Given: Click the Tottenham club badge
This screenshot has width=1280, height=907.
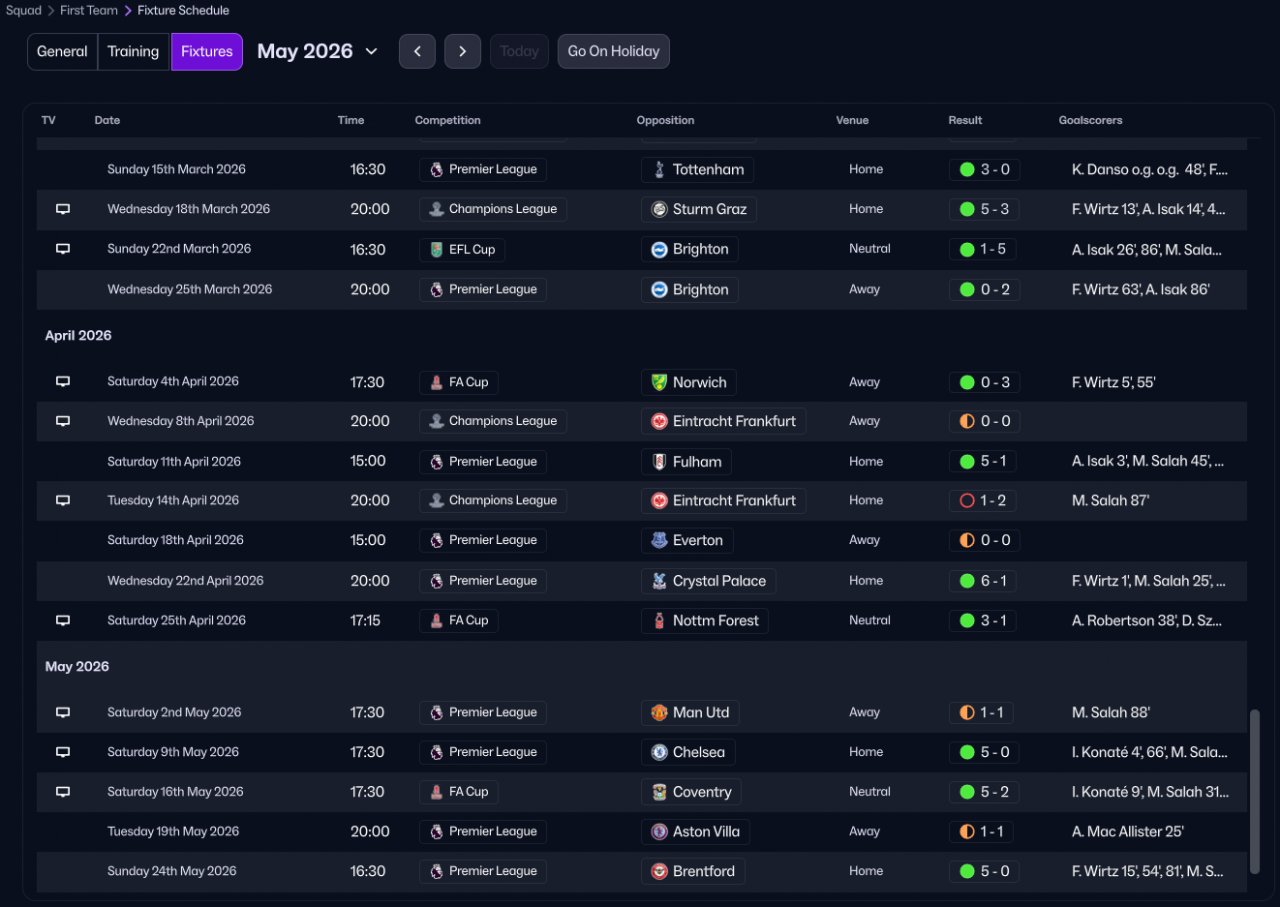Looking at the screenshot, I should point(659,170).
